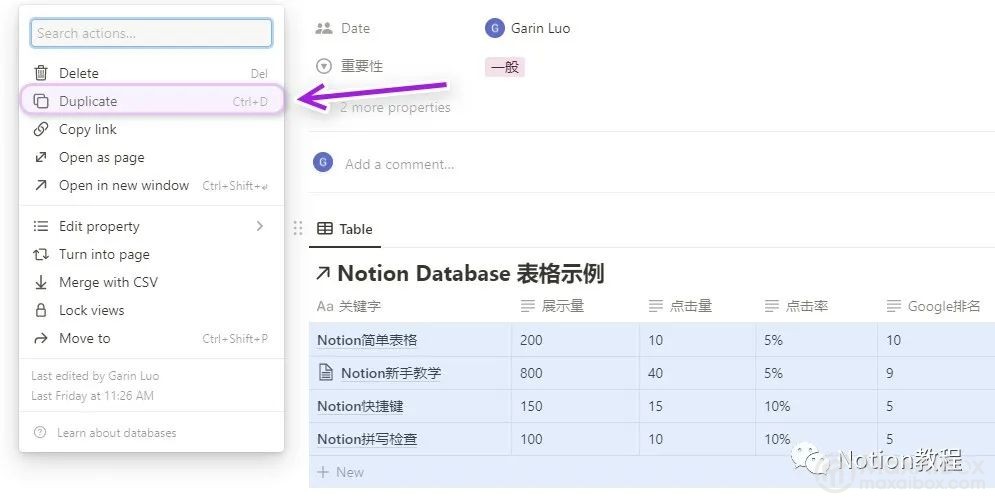The height and width of the screenshot is (504, 995).
Task: Click the six-dot drag handle beside Table
Action: pos(298,228)
